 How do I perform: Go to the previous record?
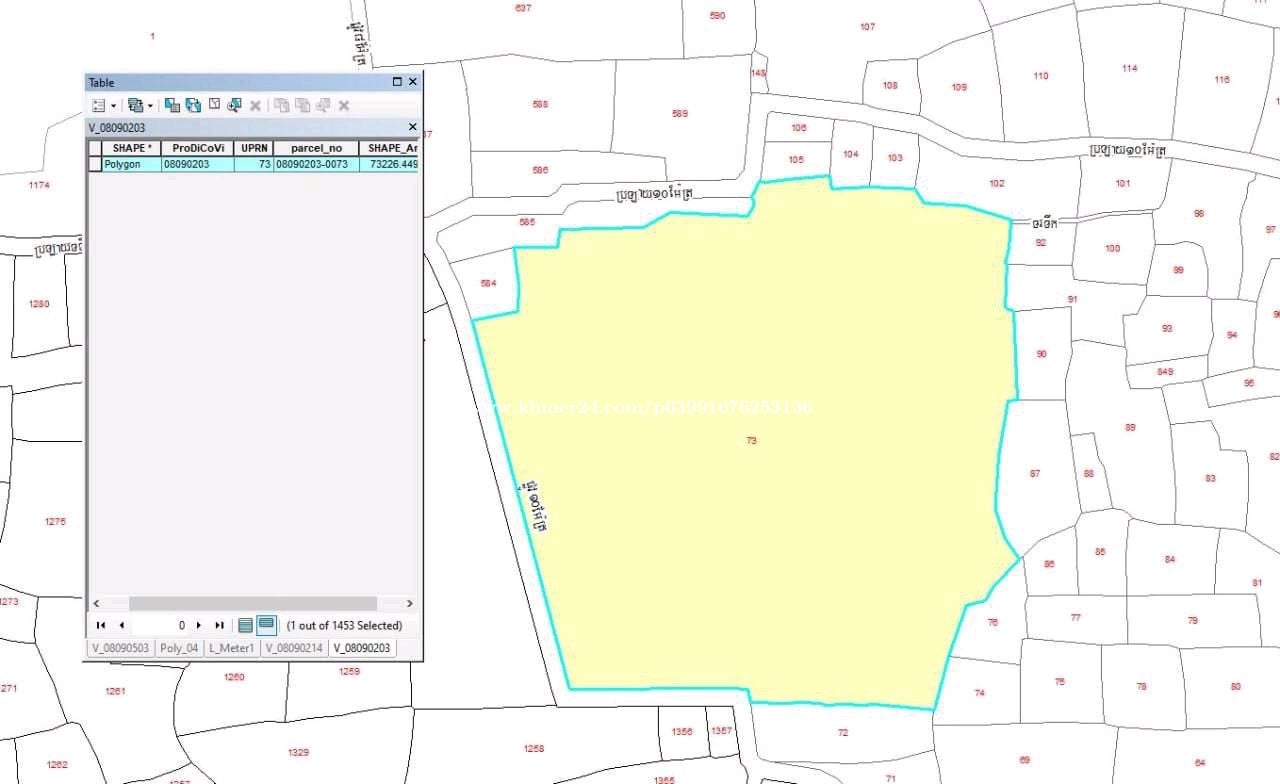pos(121,625)
